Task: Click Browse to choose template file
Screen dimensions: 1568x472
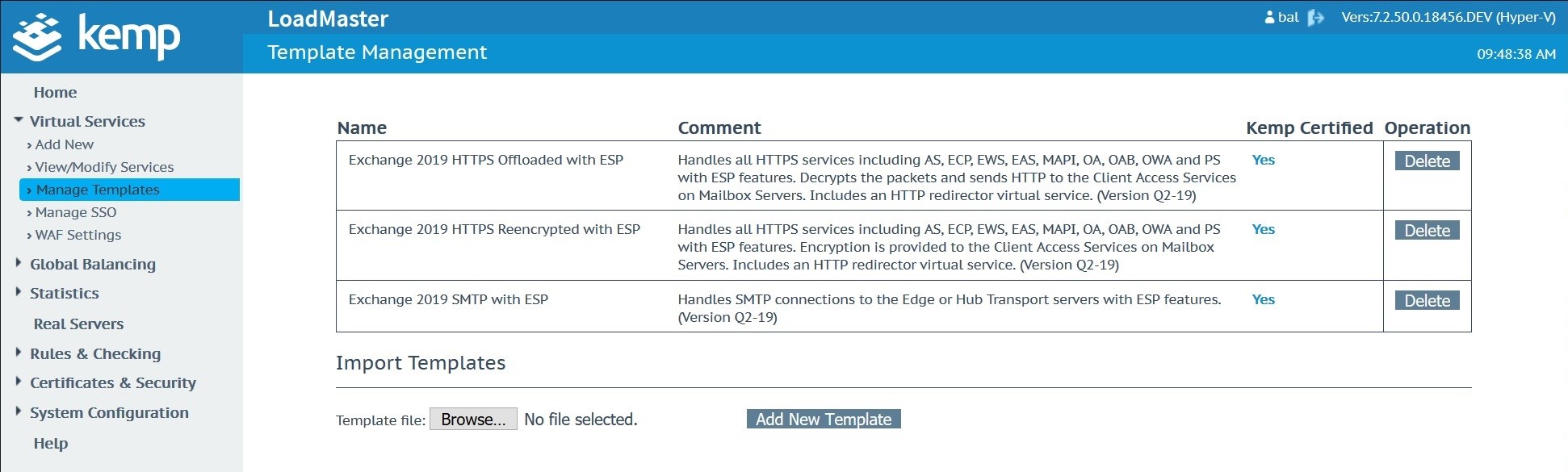Action: [473, 420]
